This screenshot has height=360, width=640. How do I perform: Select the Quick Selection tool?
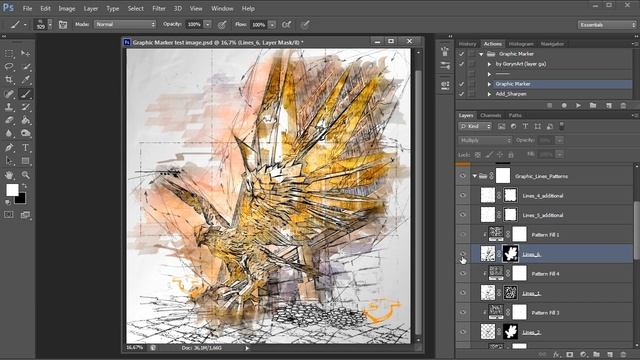[x=25, y=67]
